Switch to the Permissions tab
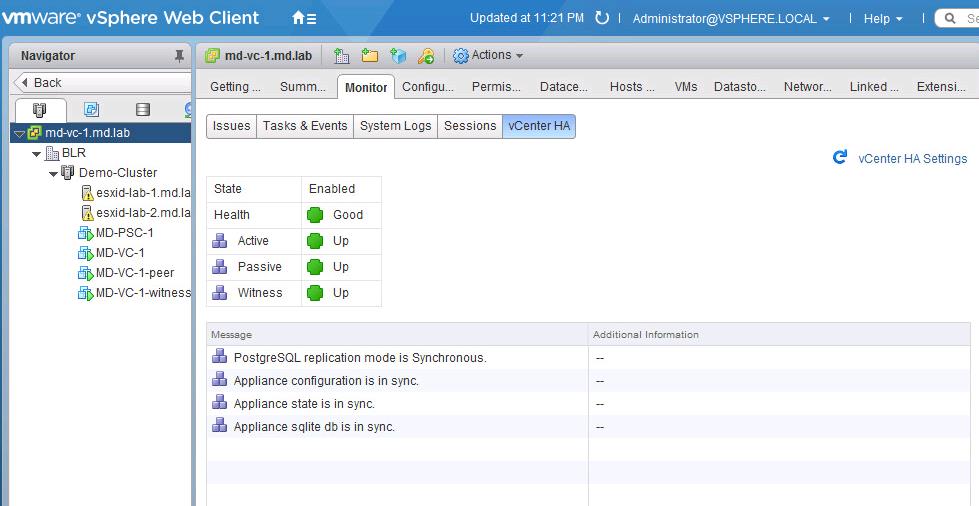 (x=496, y=87)
